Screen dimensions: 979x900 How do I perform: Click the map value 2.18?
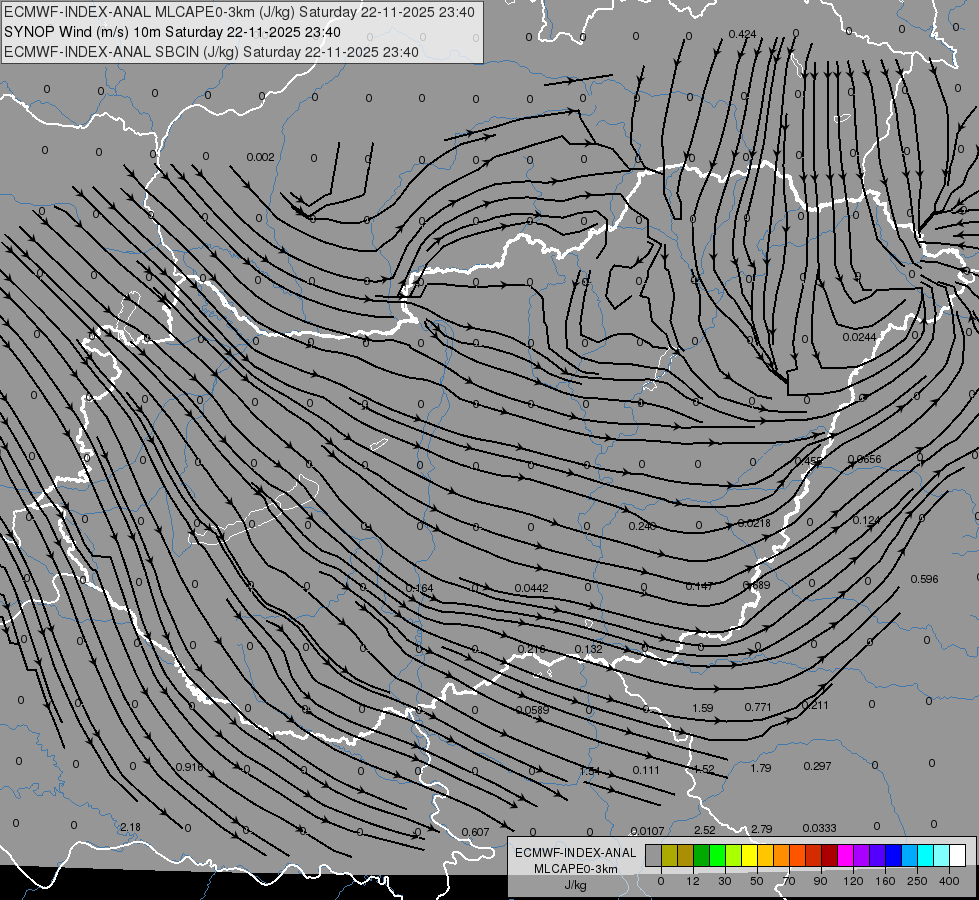(x=130, y=827)
